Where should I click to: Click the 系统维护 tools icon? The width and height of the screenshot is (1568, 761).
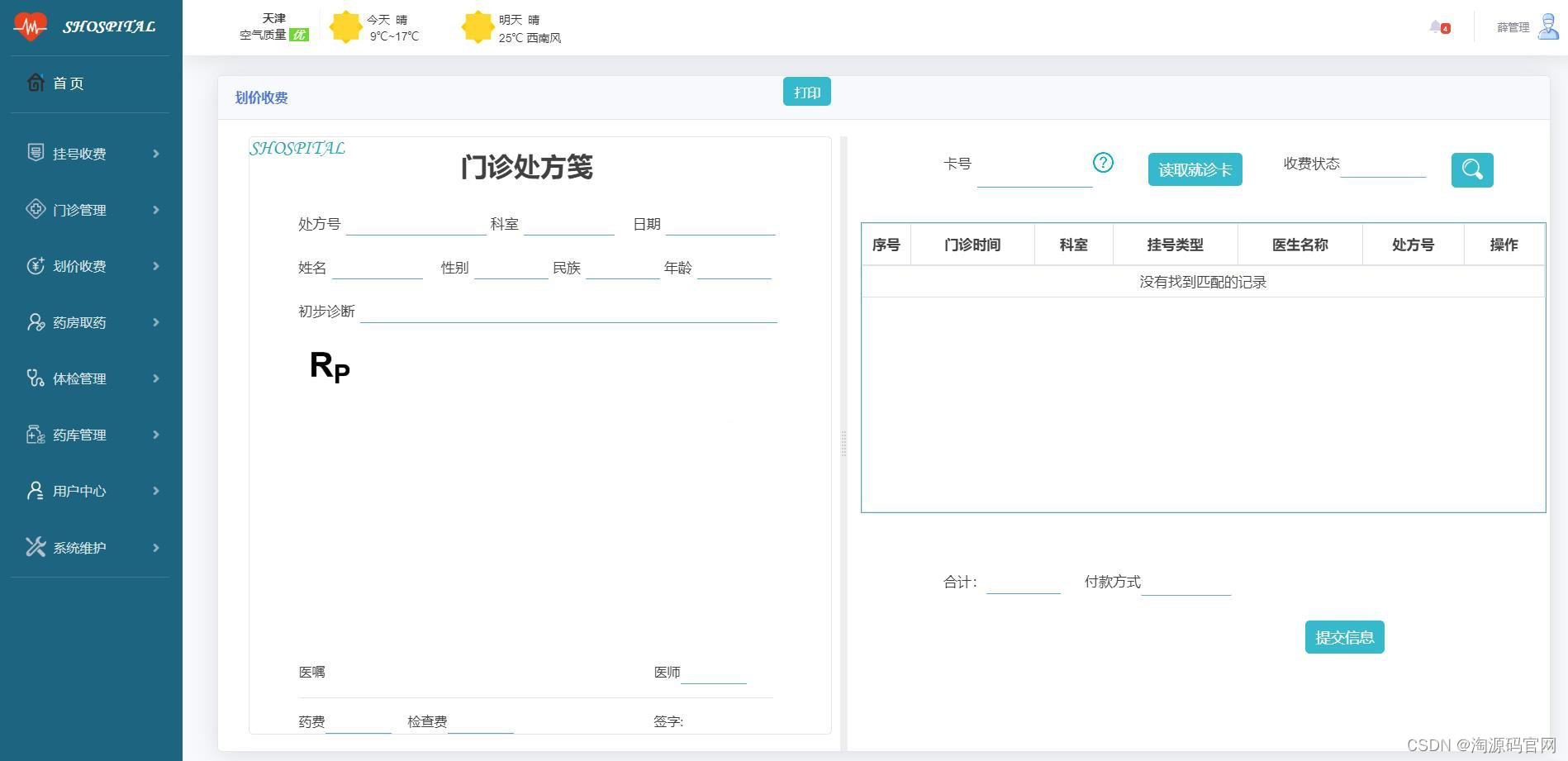click(x=36, y=547)
